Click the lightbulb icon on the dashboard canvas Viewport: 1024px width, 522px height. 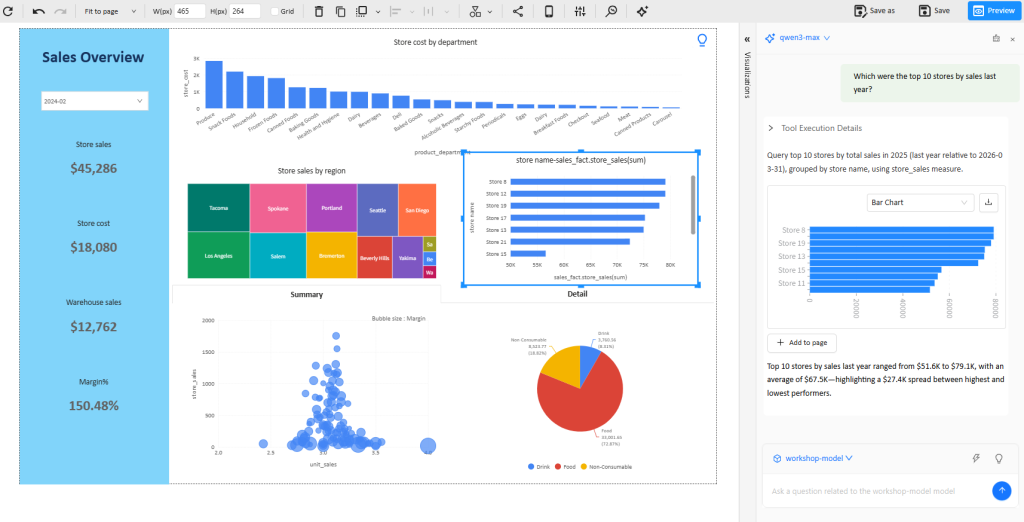[702, 40]
